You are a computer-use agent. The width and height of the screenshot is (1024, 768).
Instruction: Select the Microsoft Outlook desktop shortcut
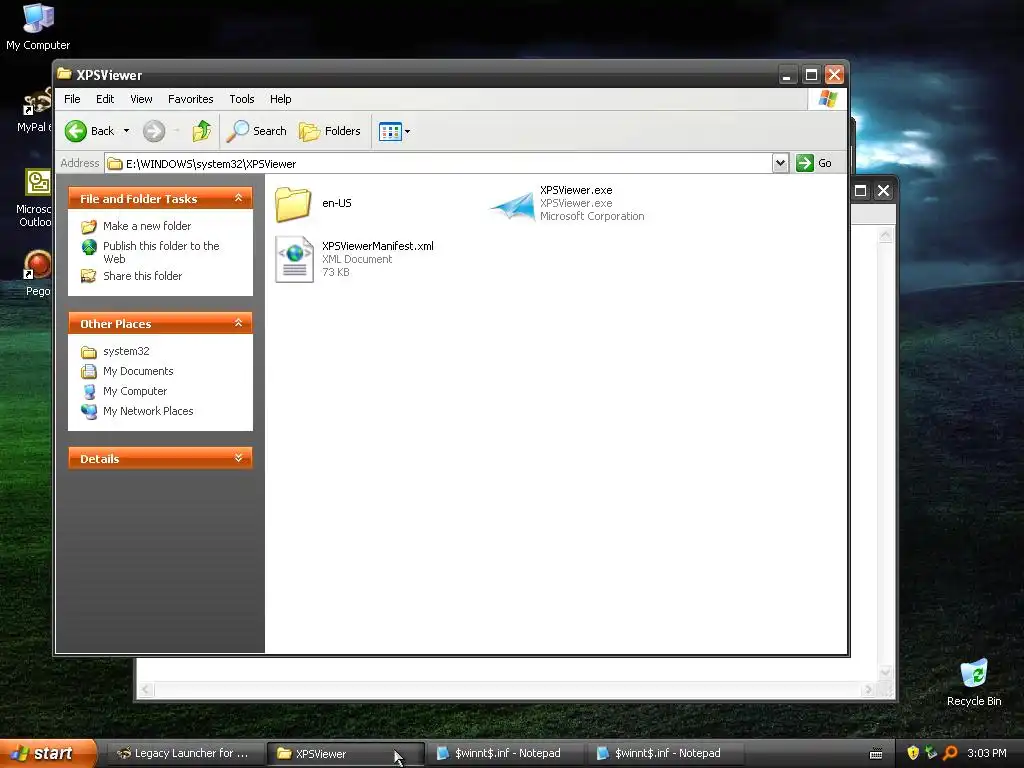35,198
